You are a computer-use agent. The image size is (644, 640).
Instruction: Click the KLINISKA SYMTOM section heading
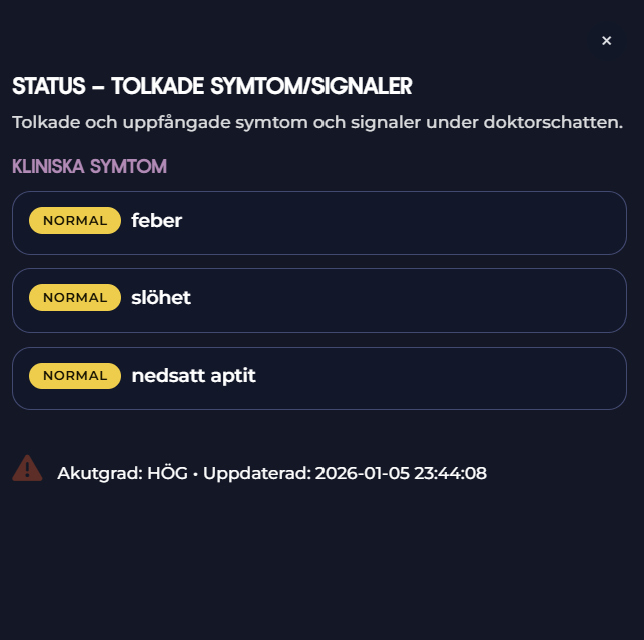click(89, 166)
